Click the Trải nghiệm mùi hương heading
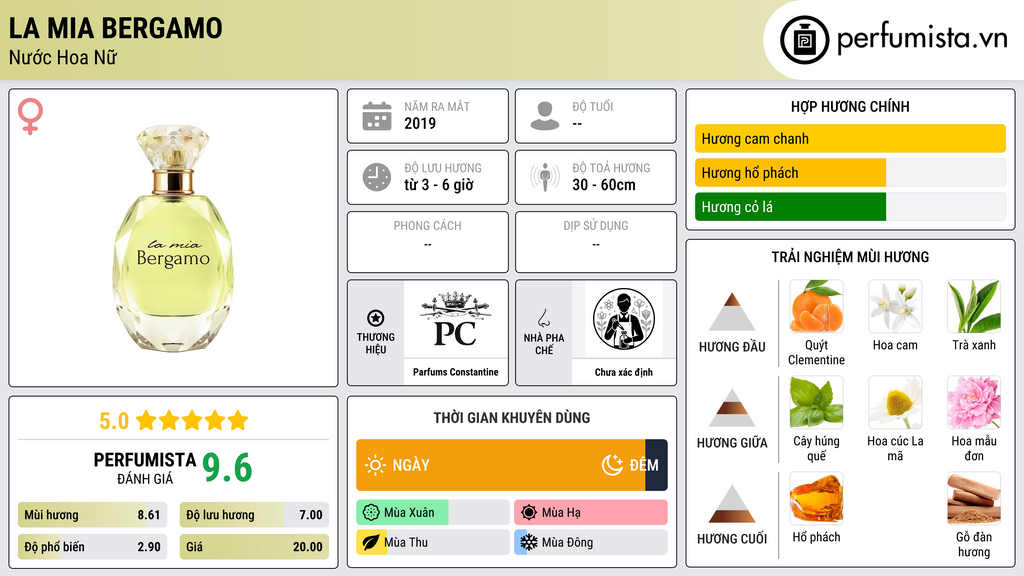This screenshot has height=576, width=1024. [850, 257]
